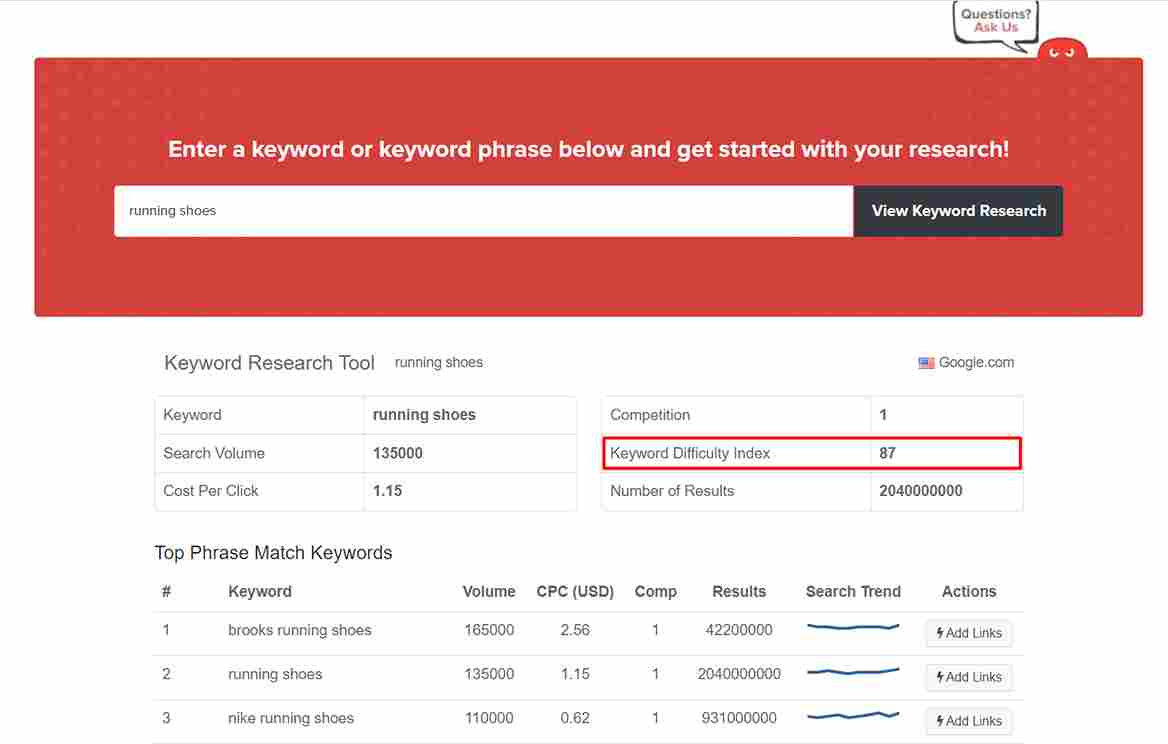Click the lightning bolt on nike row Add Links
The height and width of the screenshot is (744, 1168).
click(941, 721)
